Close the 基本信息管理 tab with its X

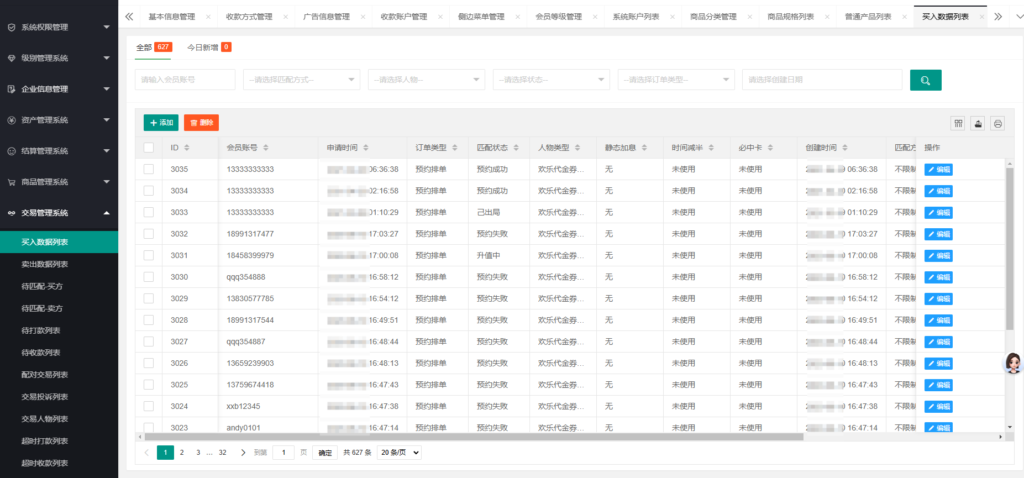208,16
